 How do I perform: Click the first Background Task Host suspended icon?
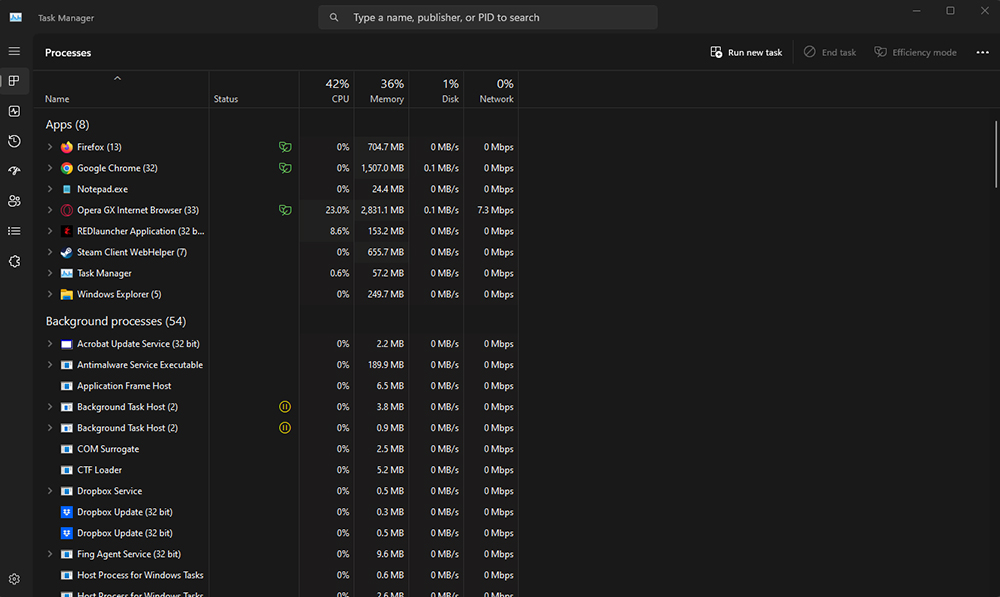point(285,407)
